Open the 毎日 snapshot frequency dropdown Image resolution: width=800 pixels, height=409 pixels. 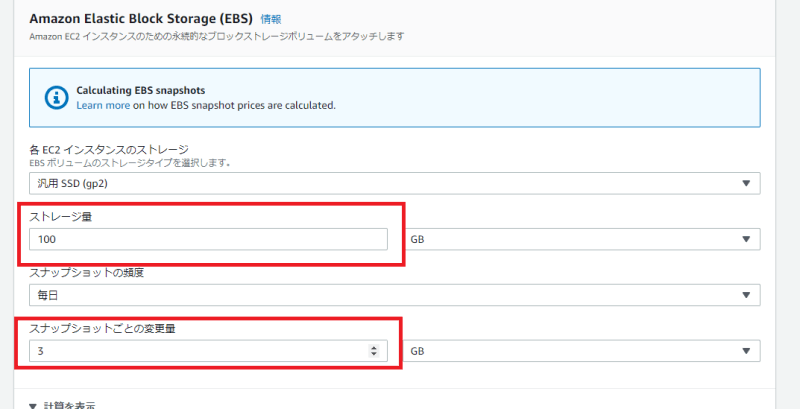(x=394, y=295)
